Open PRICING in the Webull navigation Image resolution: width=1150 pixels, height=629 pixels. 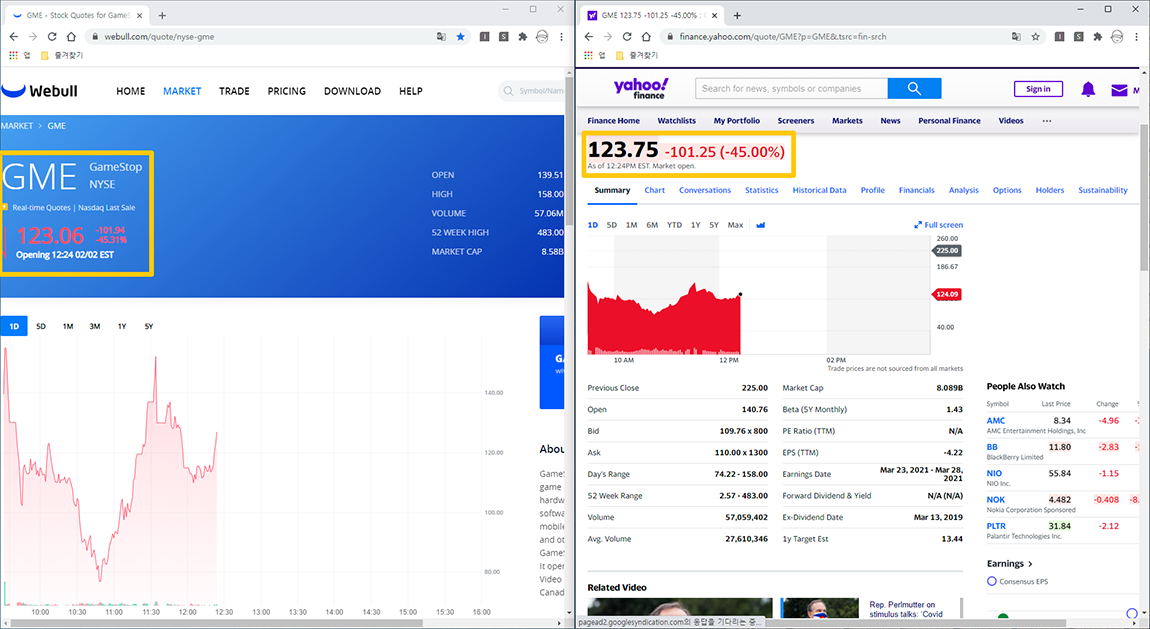click(x=286, y=91)
